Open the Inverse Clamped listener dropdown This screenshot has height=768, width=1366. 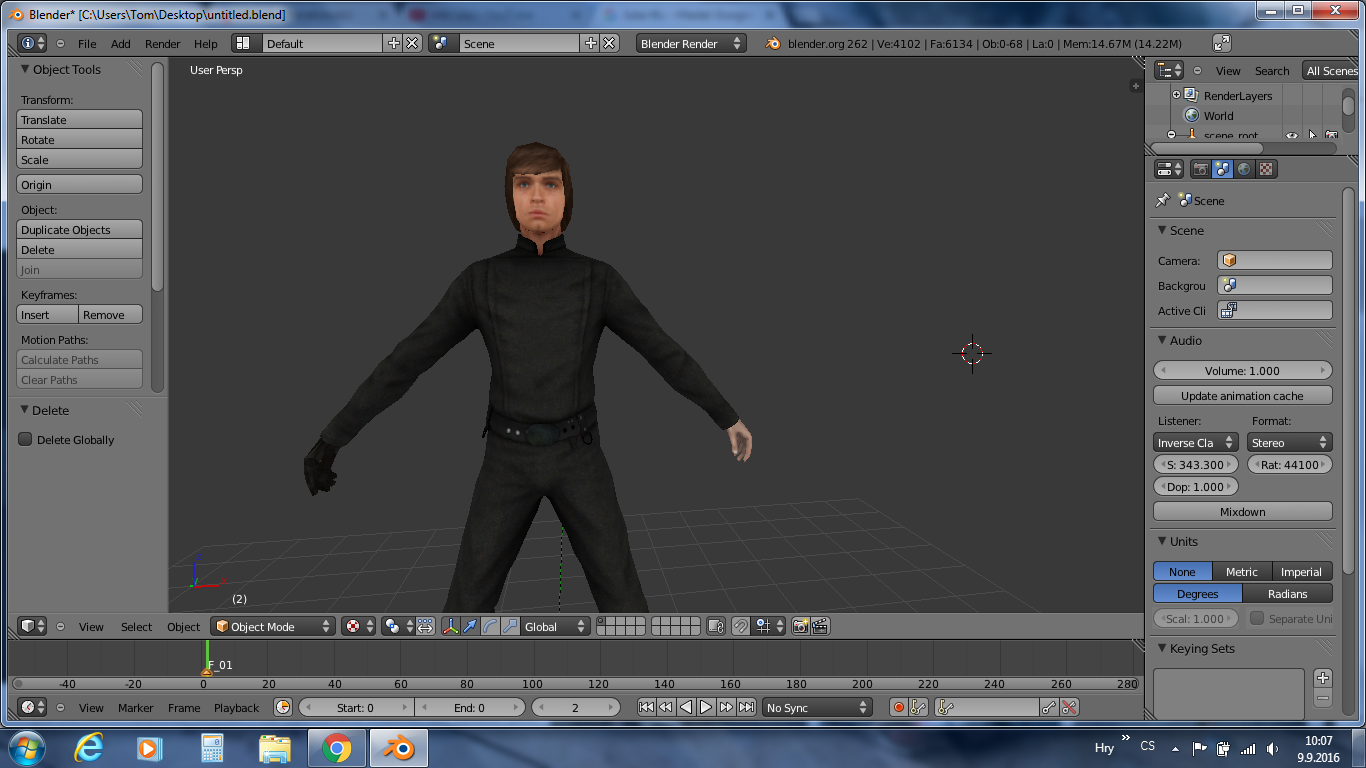1196,442
